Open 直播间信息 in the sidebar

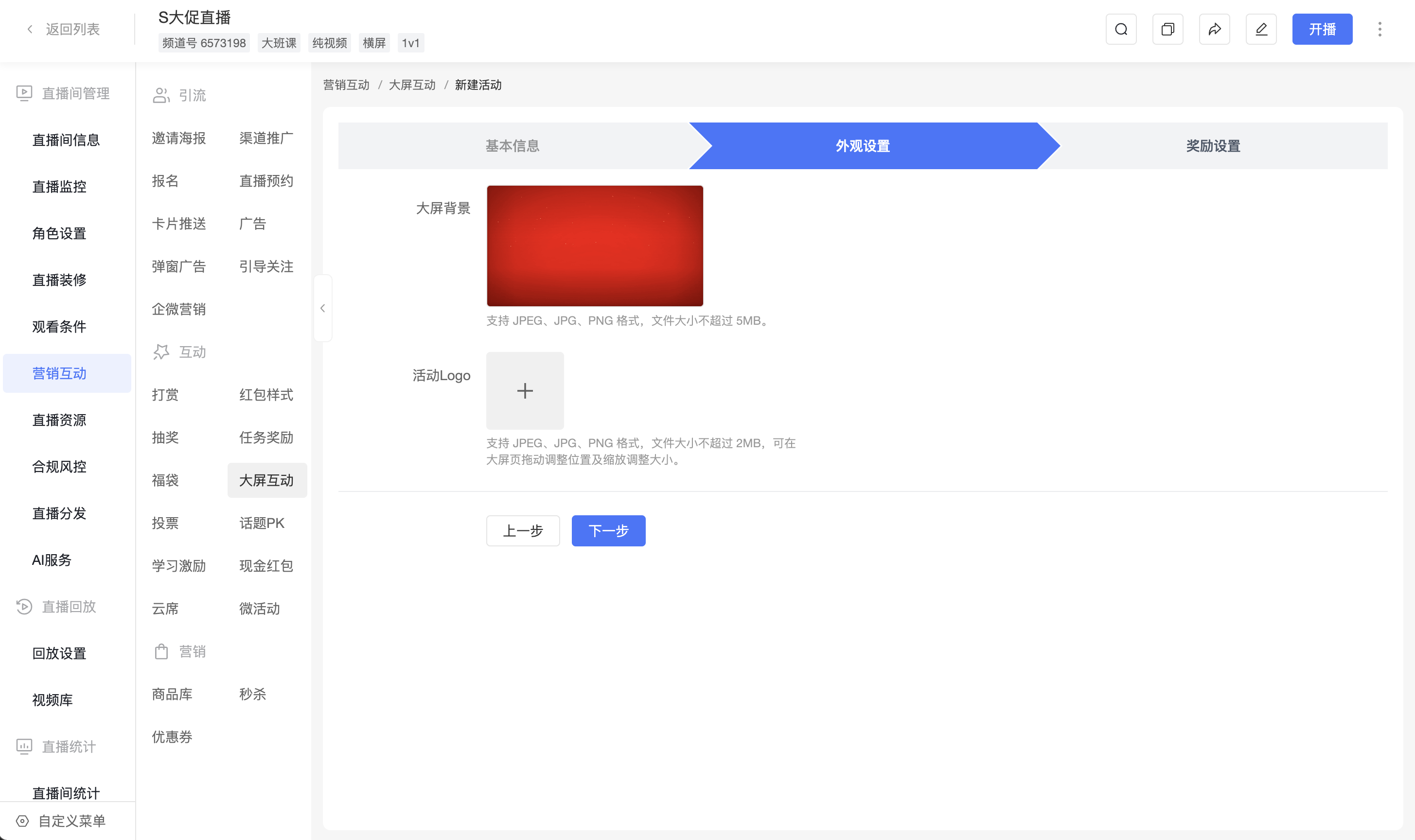tap(67, 140)
